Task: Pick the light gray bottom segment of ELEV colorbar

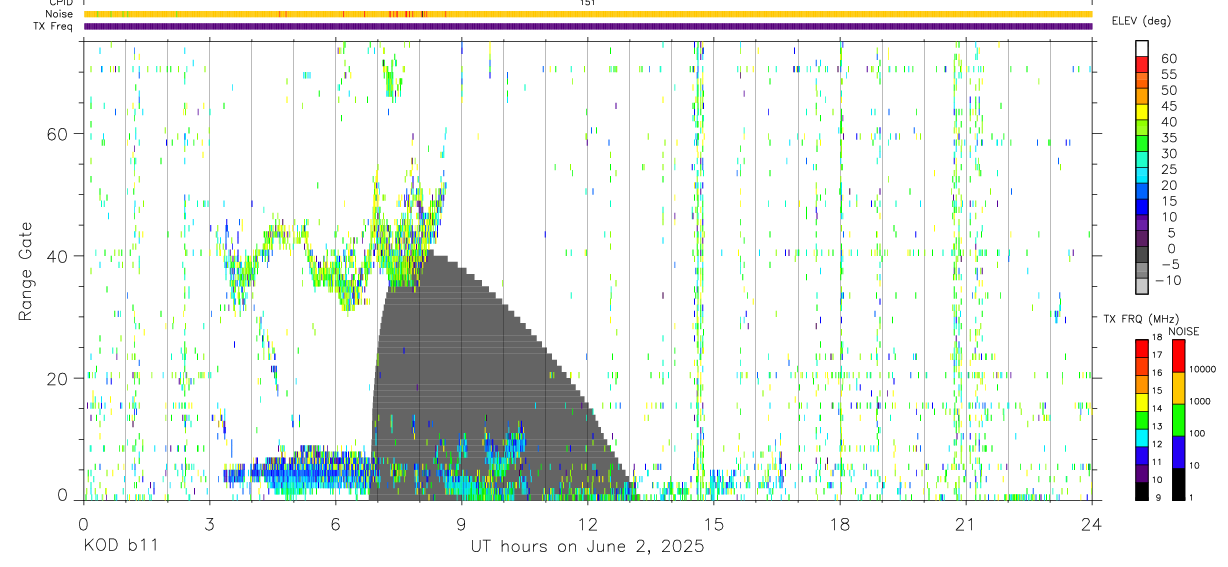Action: 1142,287
